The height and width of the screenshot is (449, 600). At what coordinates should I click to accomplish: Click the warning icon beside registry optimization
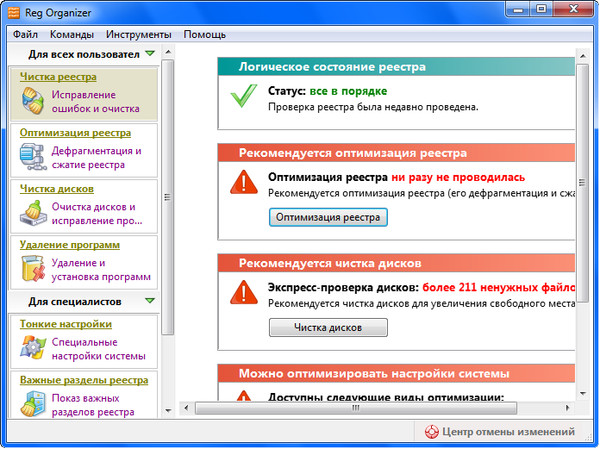click(243, 182)
